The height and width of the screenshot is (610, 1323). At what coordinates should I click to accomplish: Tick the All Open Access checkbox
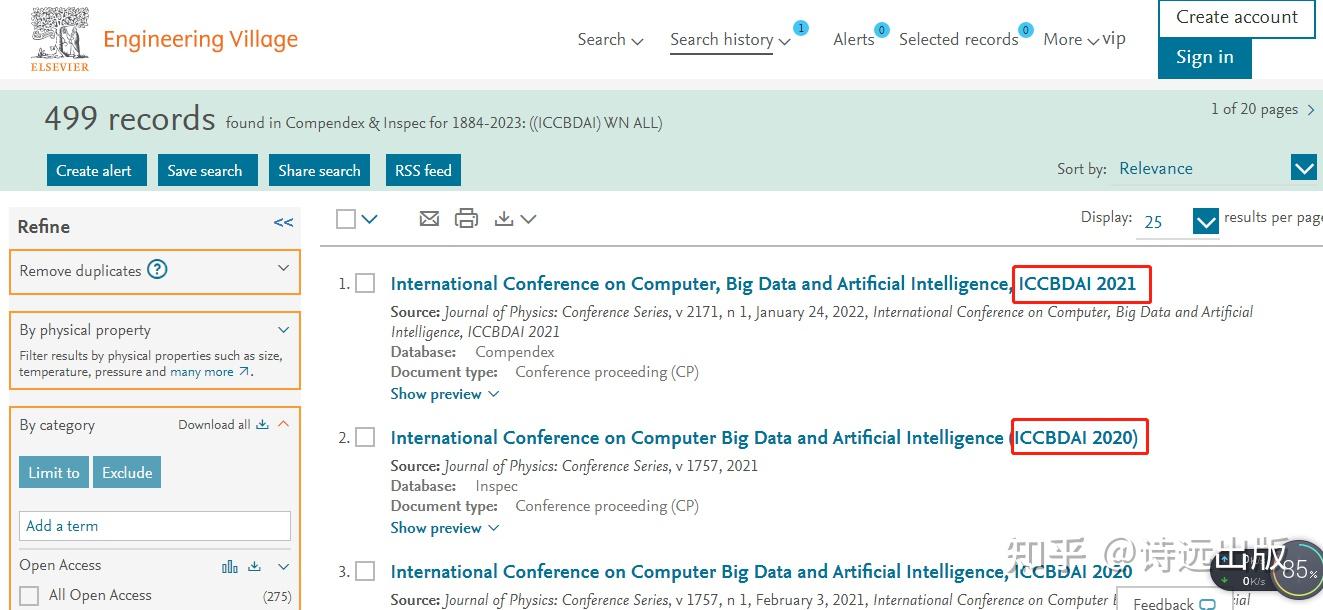(x=29, y=595)
